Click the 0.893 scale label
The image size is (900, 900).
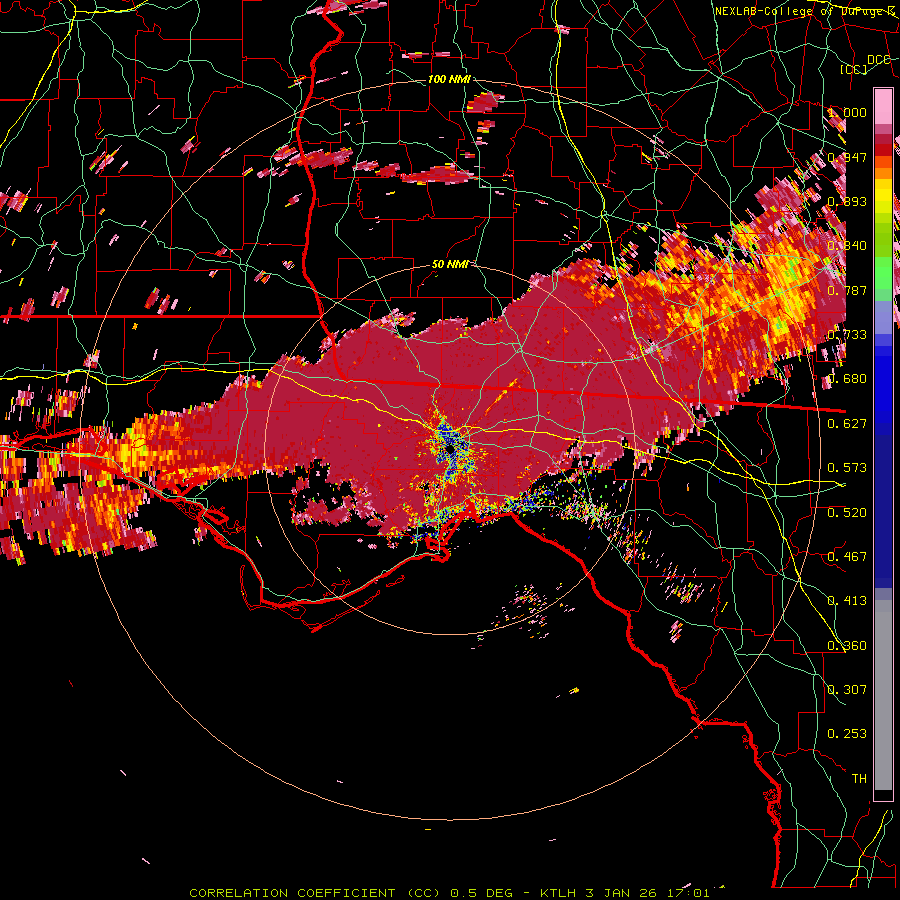(847, 201)
